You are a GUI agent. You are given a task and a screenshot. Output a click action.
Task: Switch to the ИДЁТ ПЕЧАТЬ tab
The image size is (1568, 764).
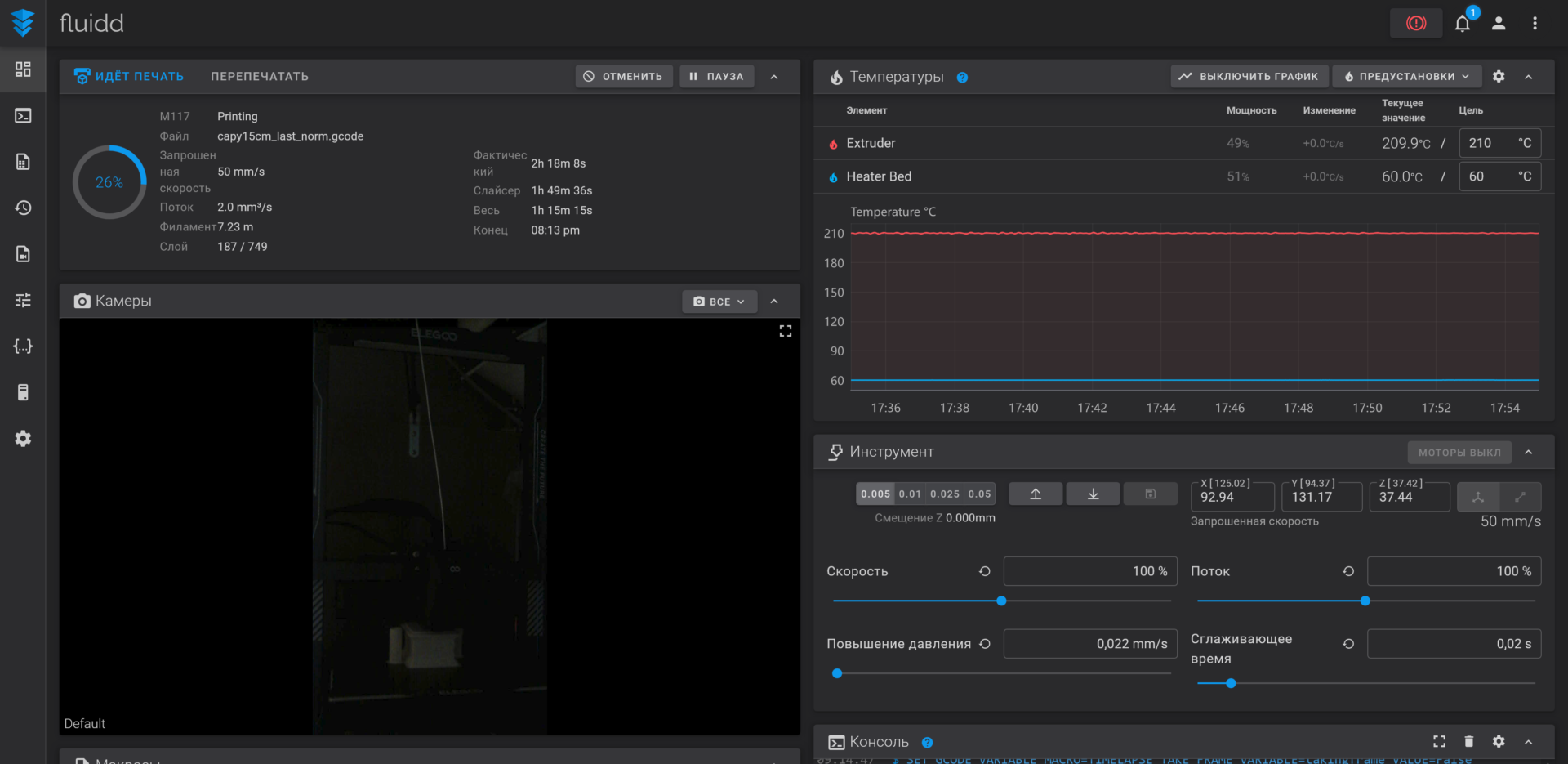tap(129, 76)
